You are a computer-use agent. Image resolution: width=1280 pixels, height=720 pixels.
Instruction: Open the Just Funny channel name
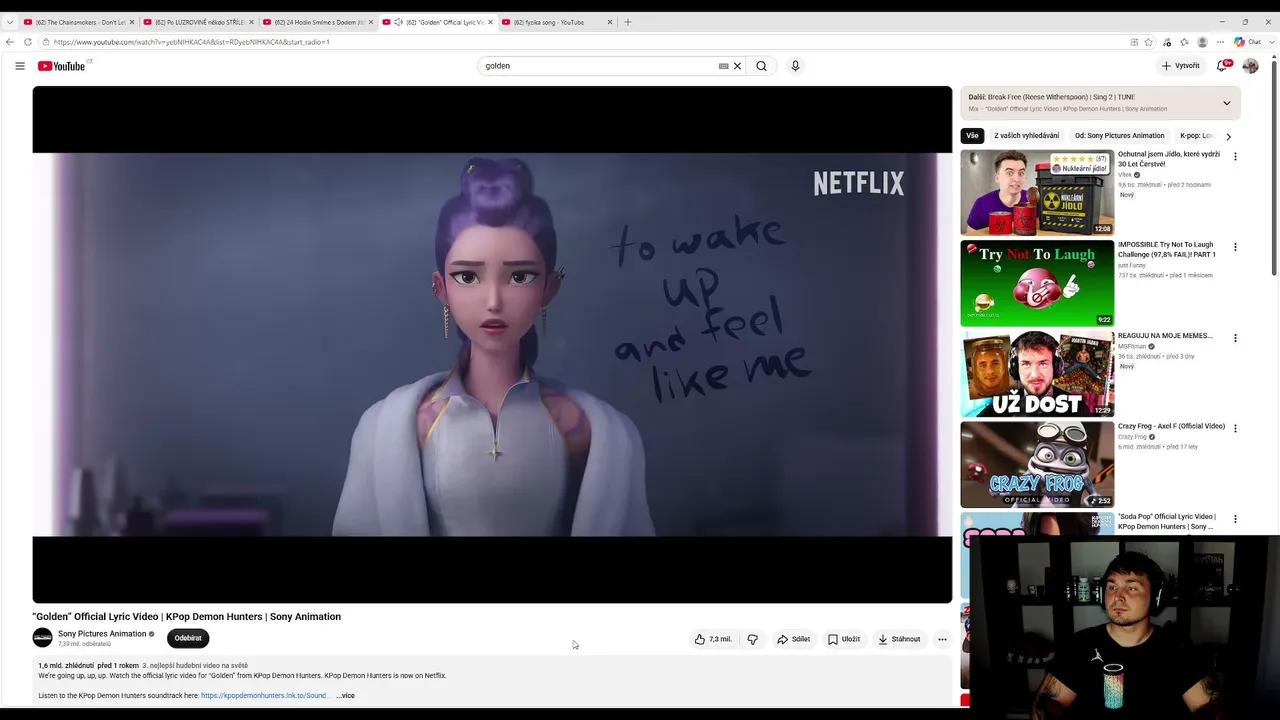(1132, 265)
